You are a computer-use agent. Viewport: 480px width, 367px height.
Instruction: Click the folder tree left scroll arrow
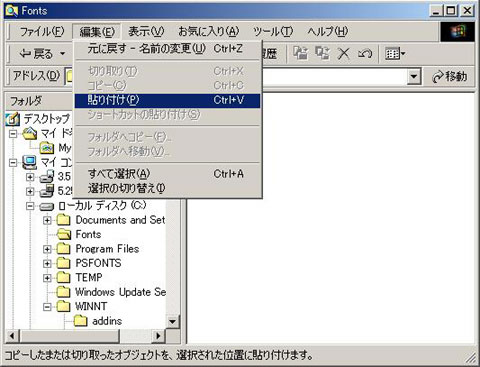coord(12,336)
